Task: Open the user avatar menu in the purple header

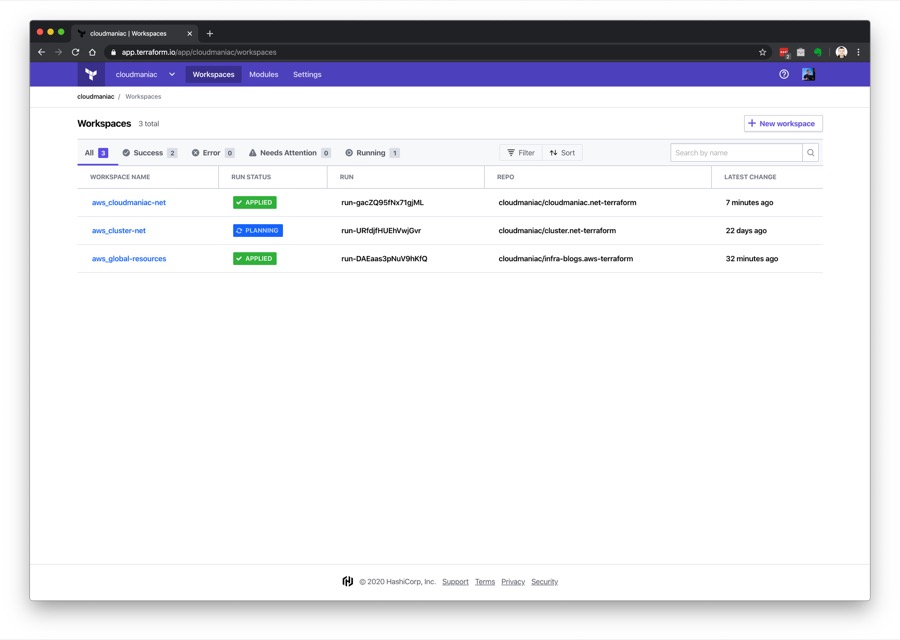Action: 808,74
